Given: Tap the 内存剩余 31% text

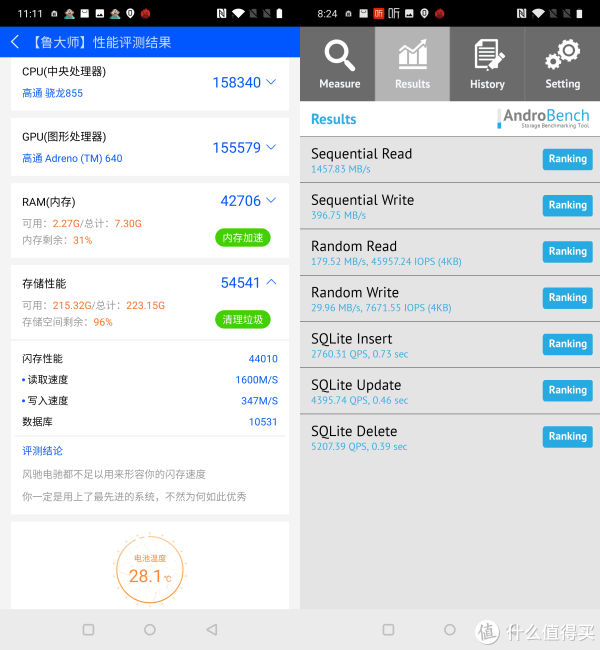Looking at the screenshot, I should pos(57,240).
